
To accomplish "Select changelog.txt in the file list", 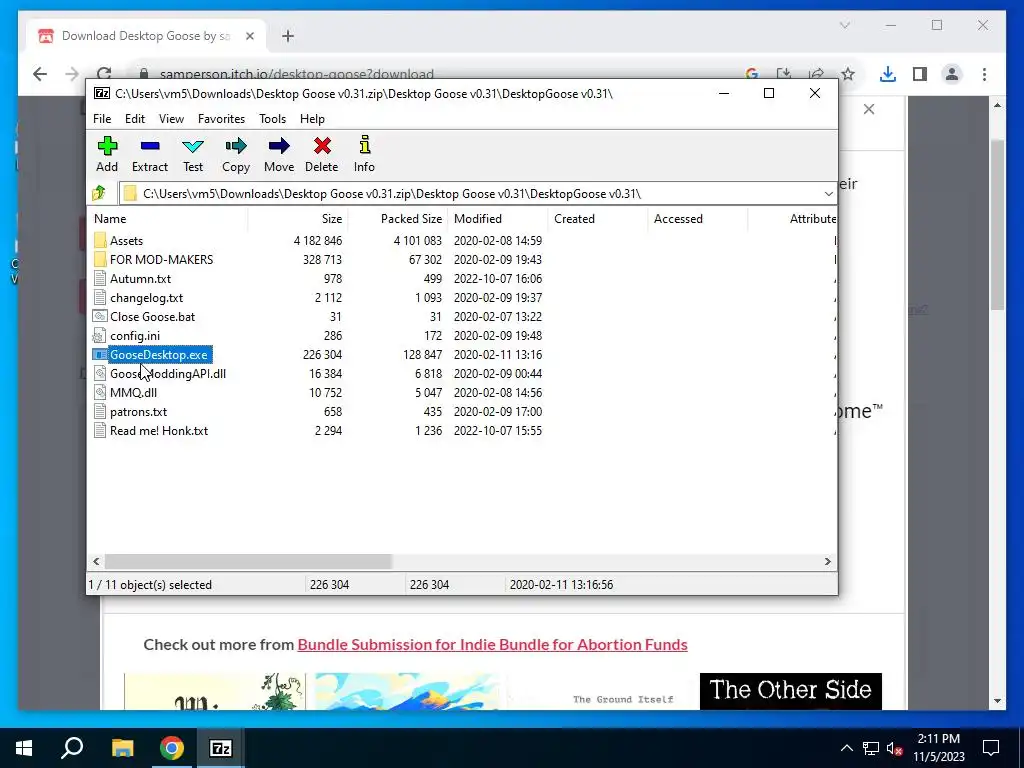I will (x=146, y=297).
